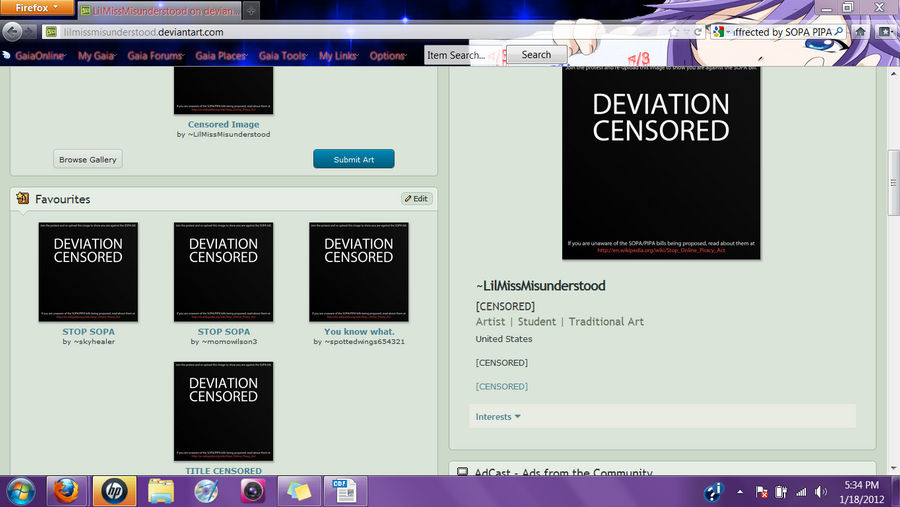Viewport: 900px width, 507px height.
Task: Open HP application in taskbar
Action: point(114,491)
